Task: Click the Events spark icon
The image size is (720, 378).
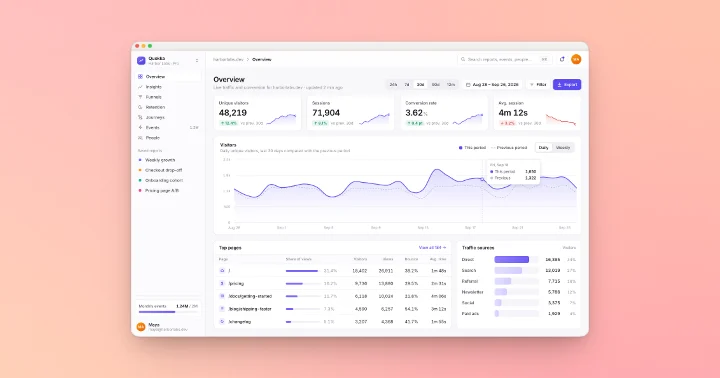Action: [140, 127]
